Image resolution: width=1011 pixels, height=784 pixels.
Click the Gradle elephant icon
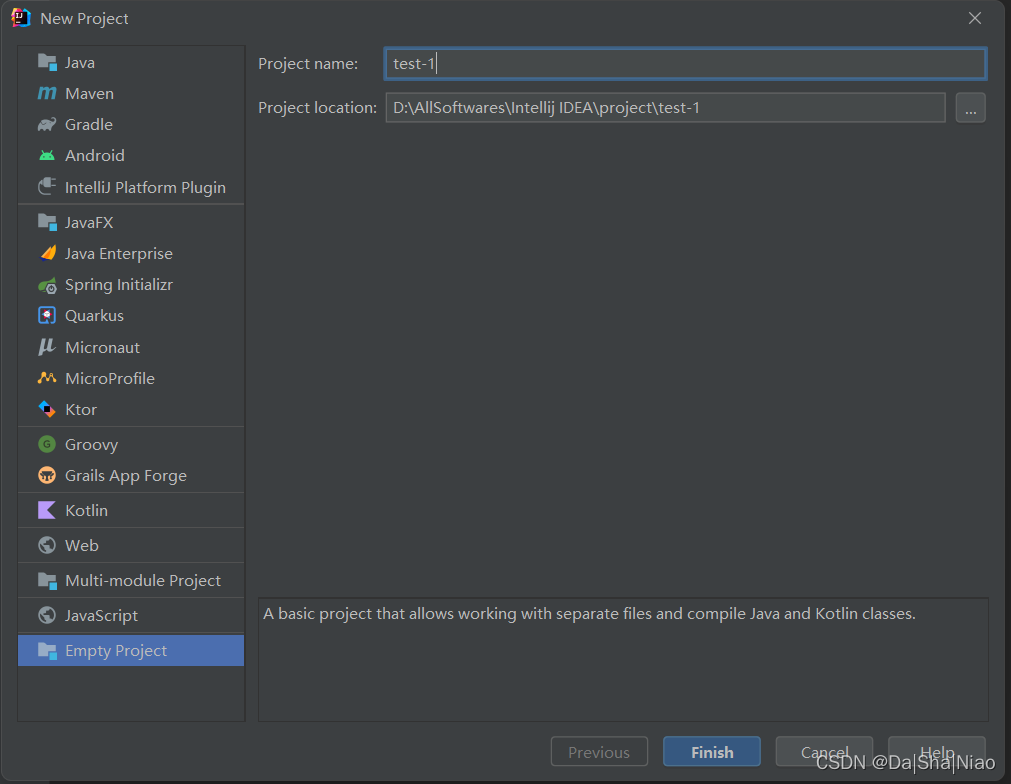47,124
